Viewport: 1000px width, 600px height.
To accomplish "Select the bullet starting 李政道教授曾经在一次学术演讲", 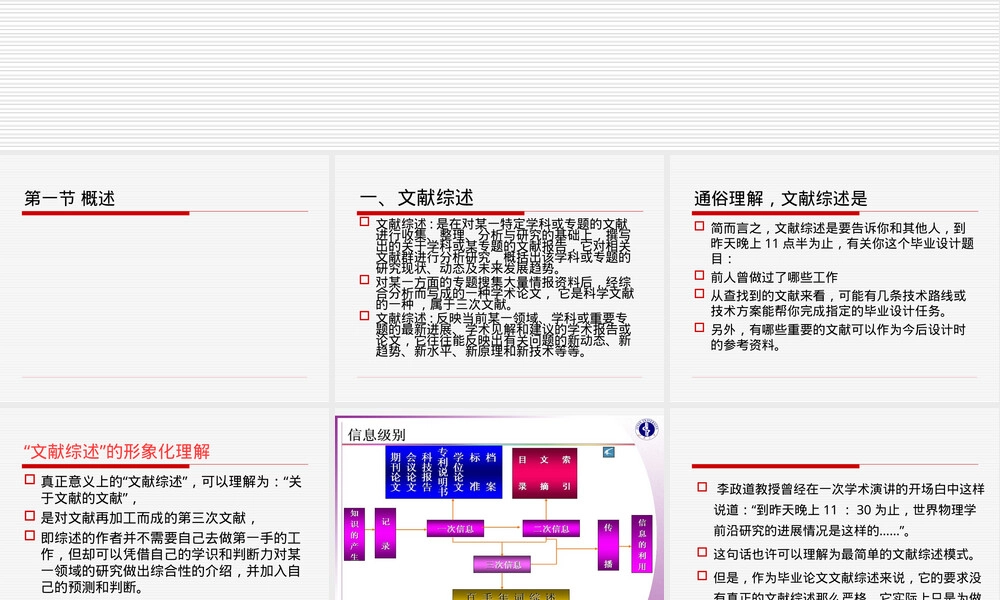I will [849, 509].
